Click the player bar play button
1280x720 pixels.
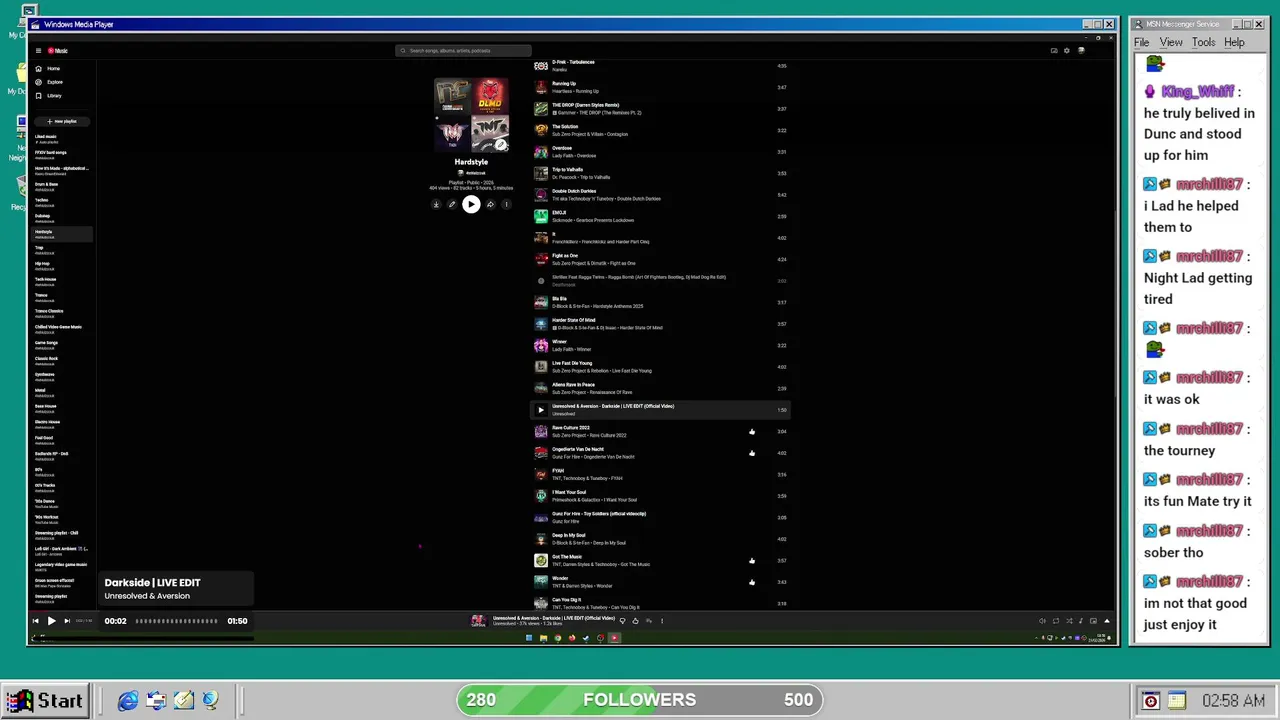[51, 621]
